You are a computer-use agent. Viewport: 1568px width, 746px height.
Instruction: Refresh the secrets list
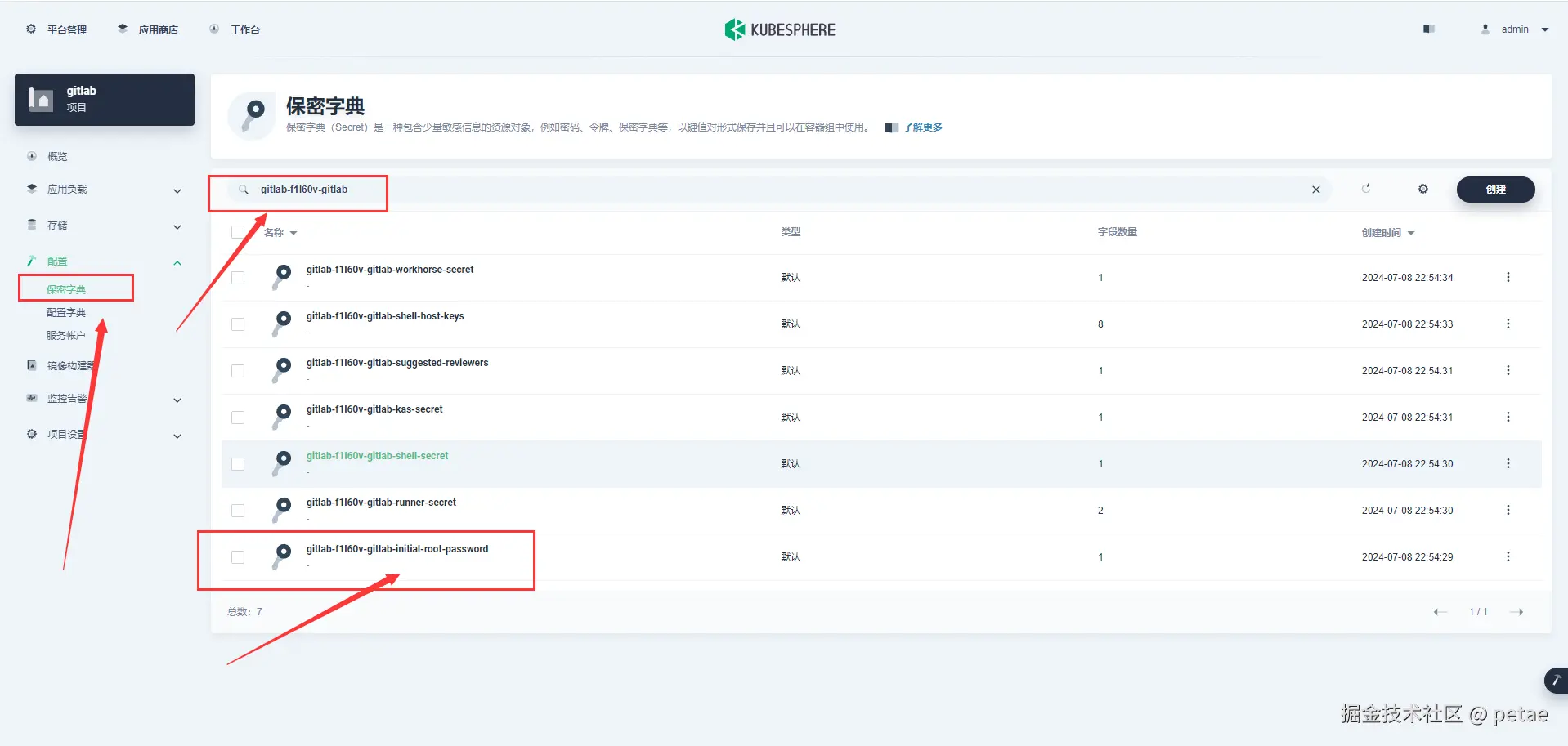tap(1366, 189)
